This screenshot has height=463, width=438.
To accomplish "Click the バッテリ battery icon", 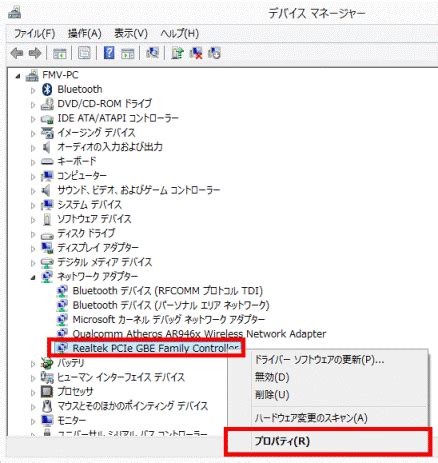I will 47,363.
